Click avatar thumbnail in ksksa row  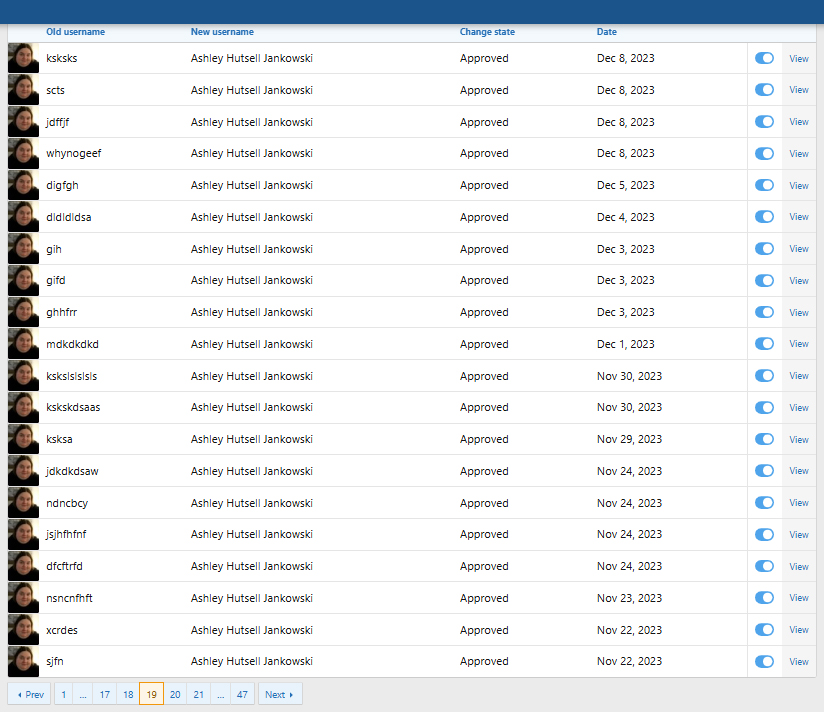tap(23, 439)
